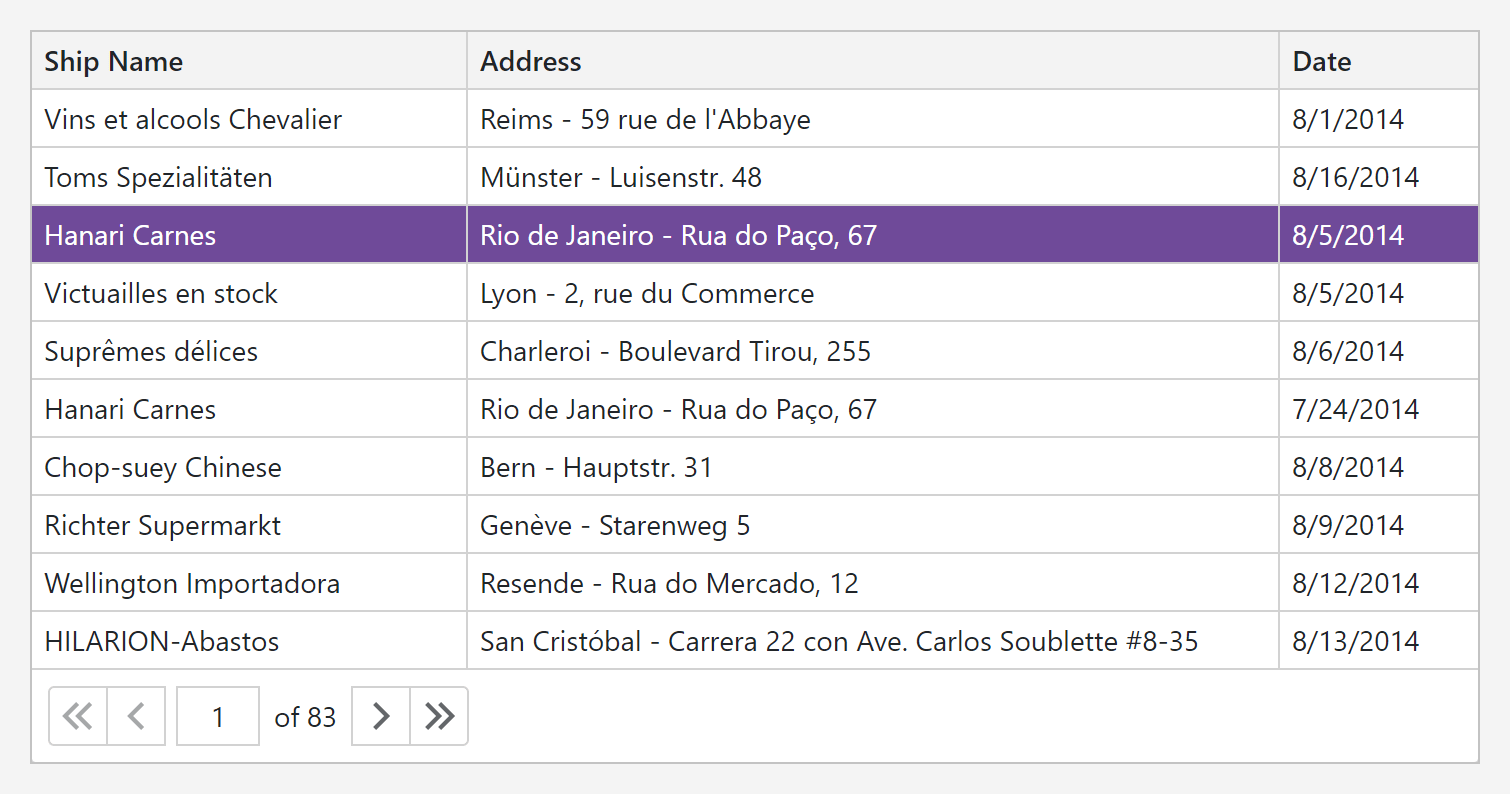Jump to the last page
This screenshot has width=1510, height=794.
(x=439, y=716)
